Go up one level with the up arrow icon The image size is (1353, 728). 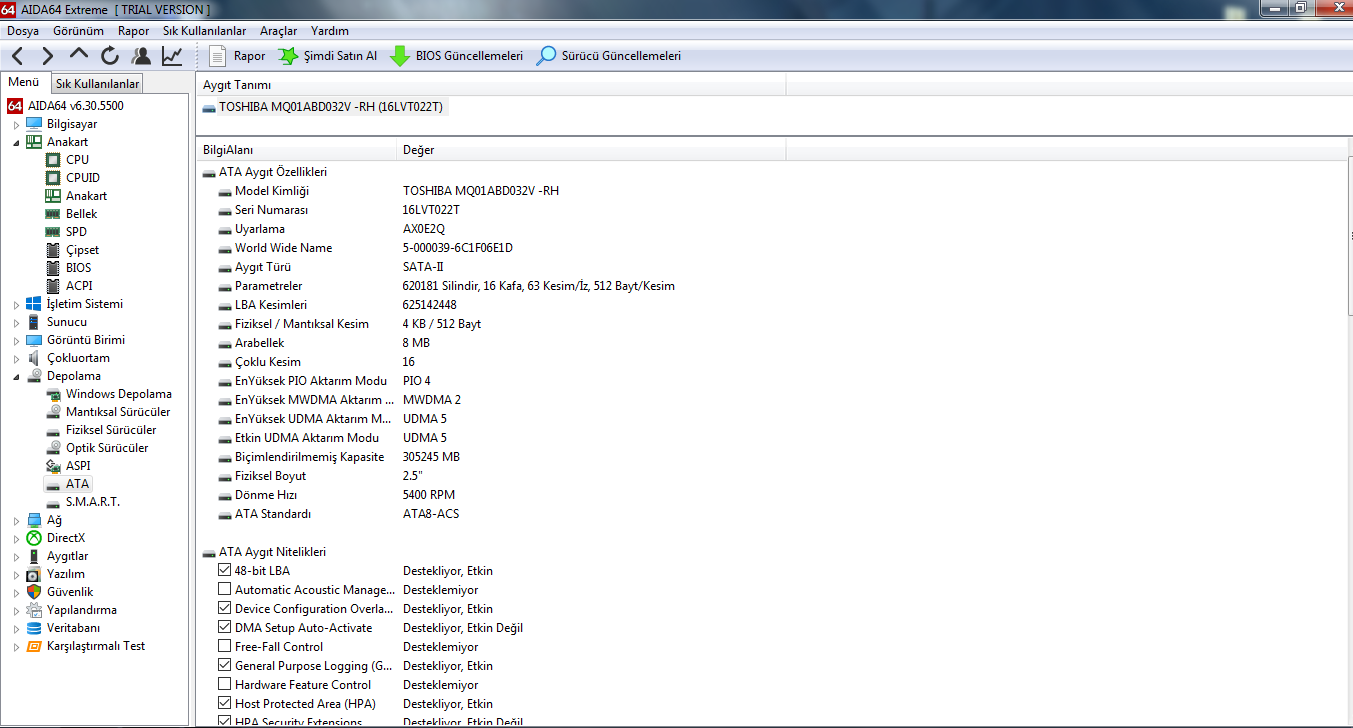coord(79,56)
